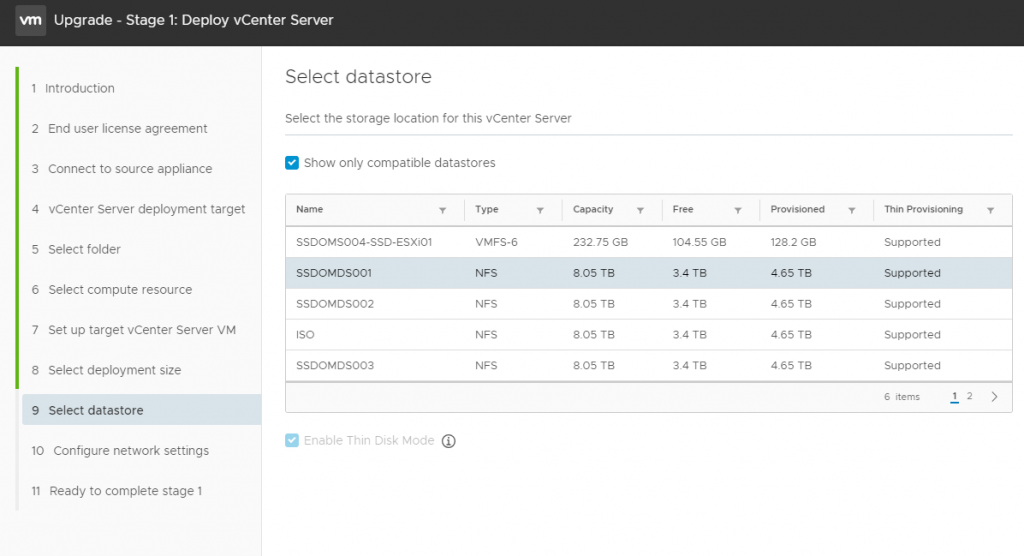1024x556 pixels.
Task: Go to step 3 Connect to source appliance
Action: [x=122, y=169]
